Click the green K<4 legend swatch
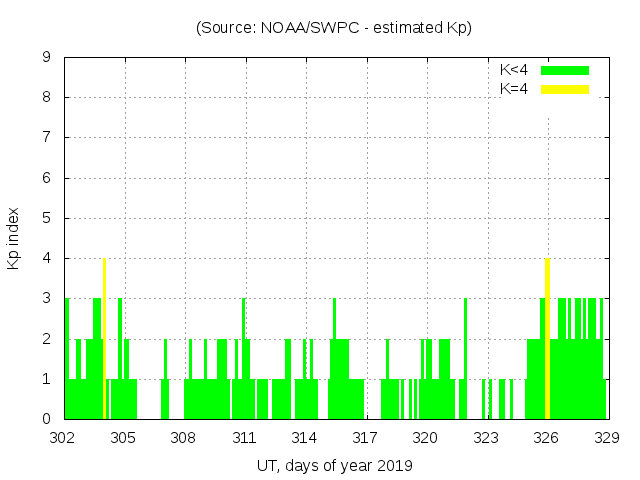 tap(565, 70)
